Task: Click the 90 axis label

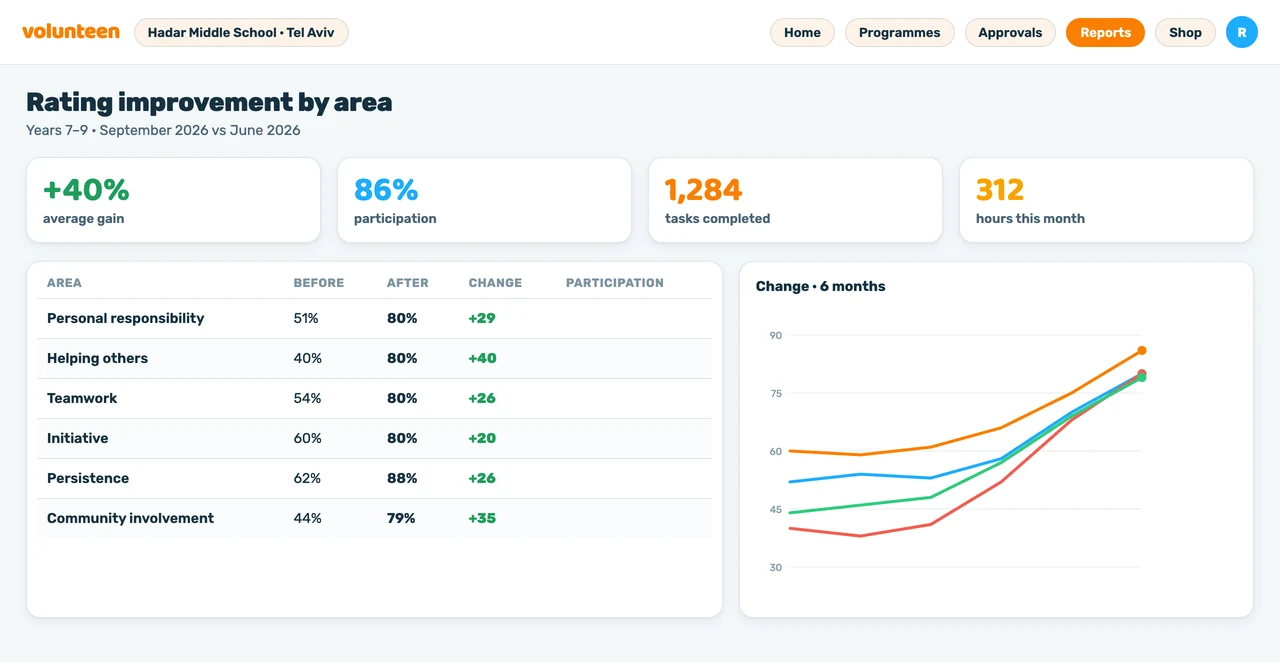Action: pyautogui.click(x=776, y=335)
